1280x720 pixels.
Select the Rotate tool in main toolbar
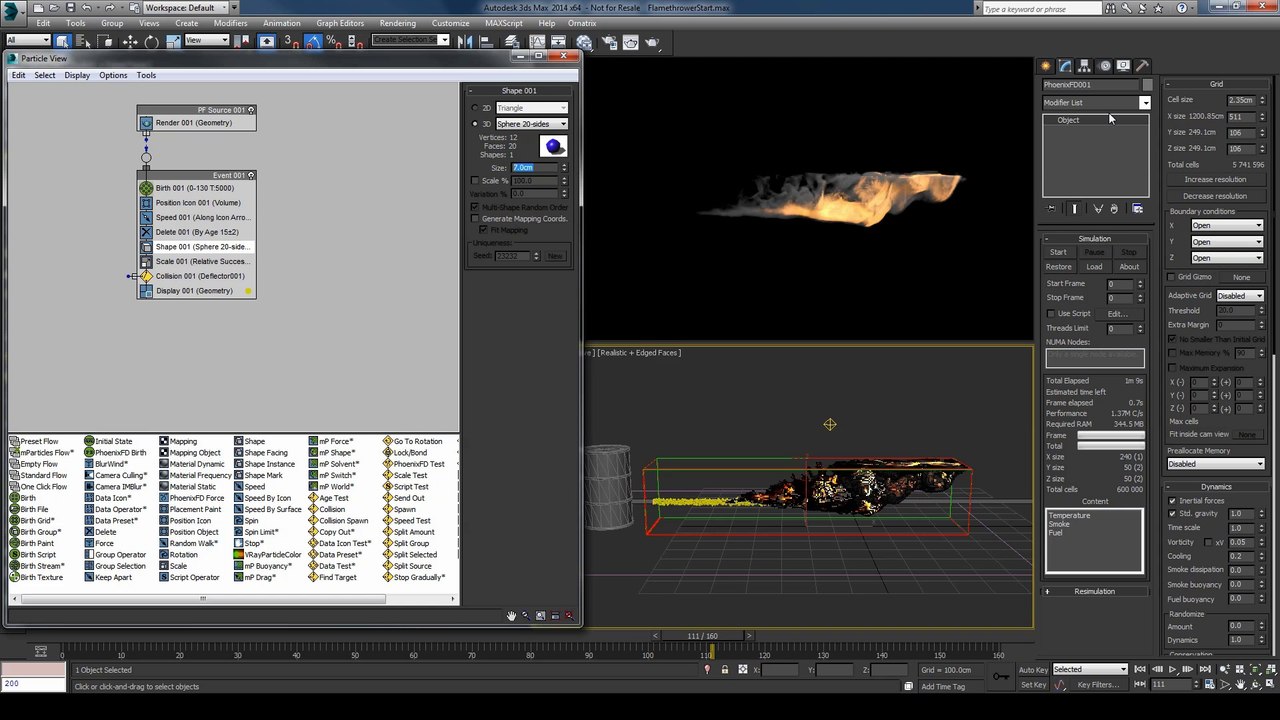pos(152,41)
